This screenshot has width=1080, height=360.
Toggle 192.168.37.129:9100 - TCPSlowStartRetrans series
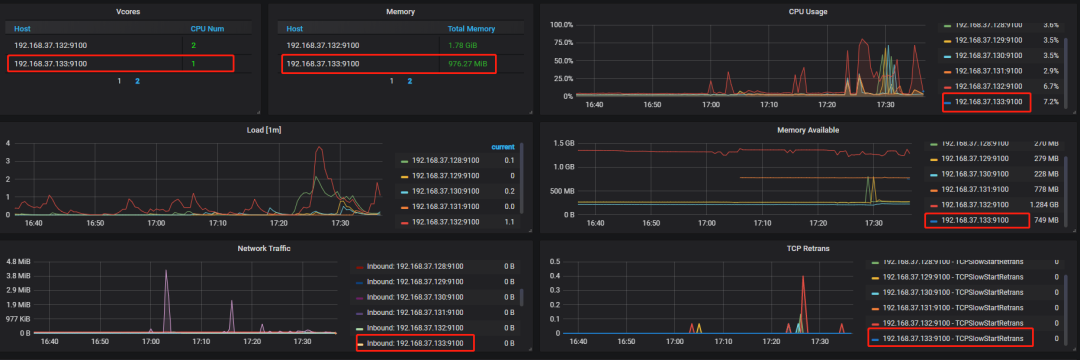[953, 277]
